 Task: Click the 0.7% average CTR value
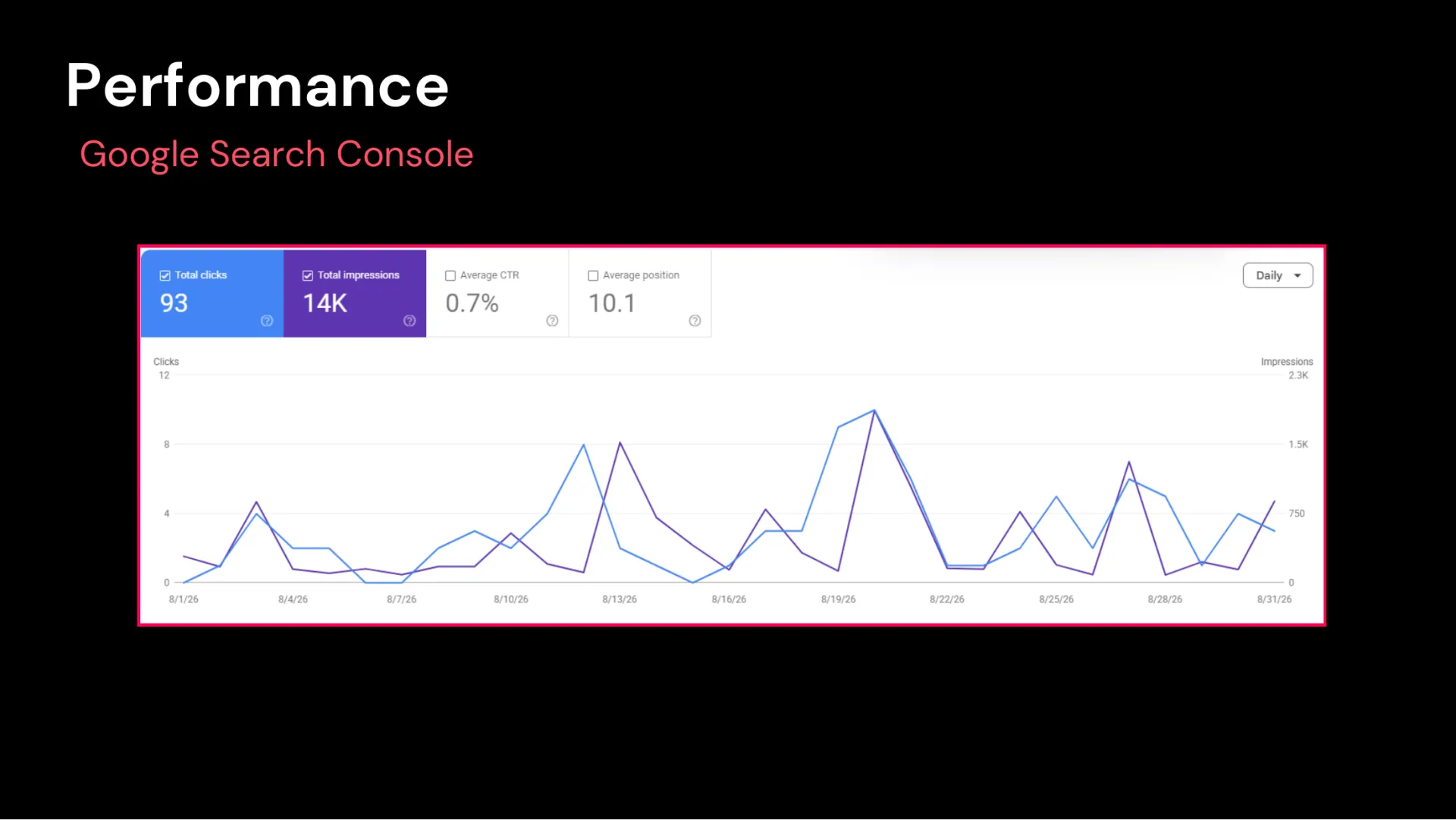472,303
